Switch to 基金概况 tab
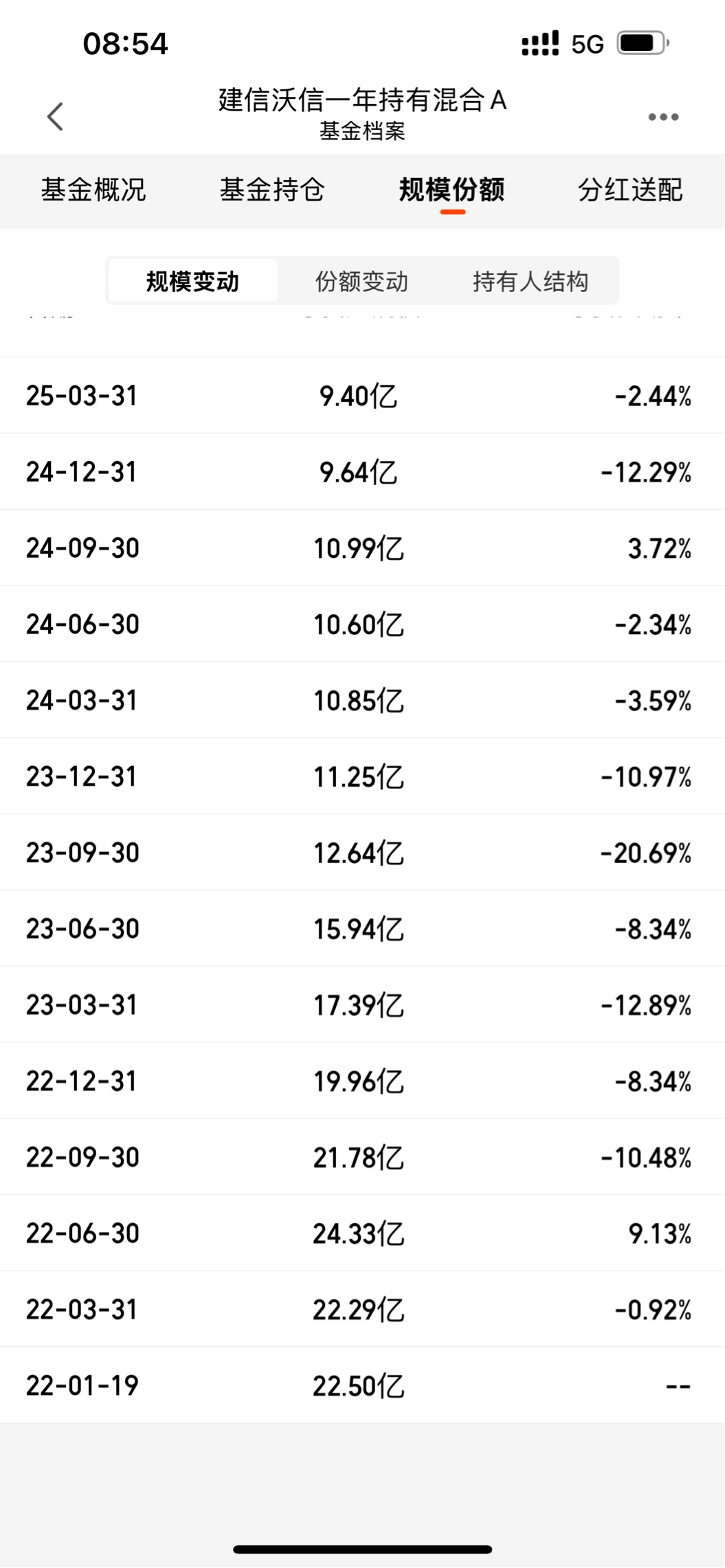This screenshot has height=1568, width=725. [93, 190]
